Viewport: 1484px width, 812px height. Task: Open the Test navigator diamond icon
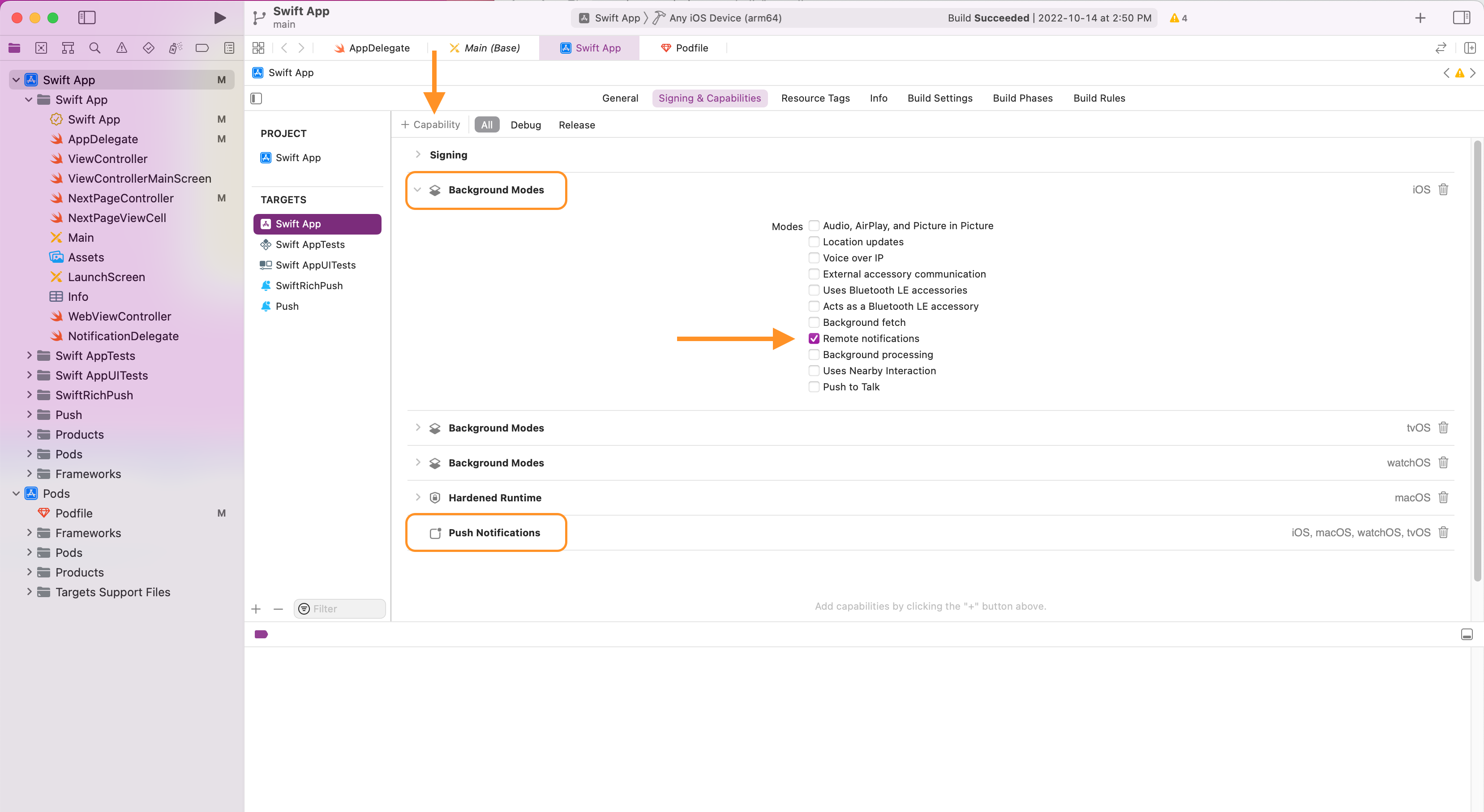coord(149,48)
